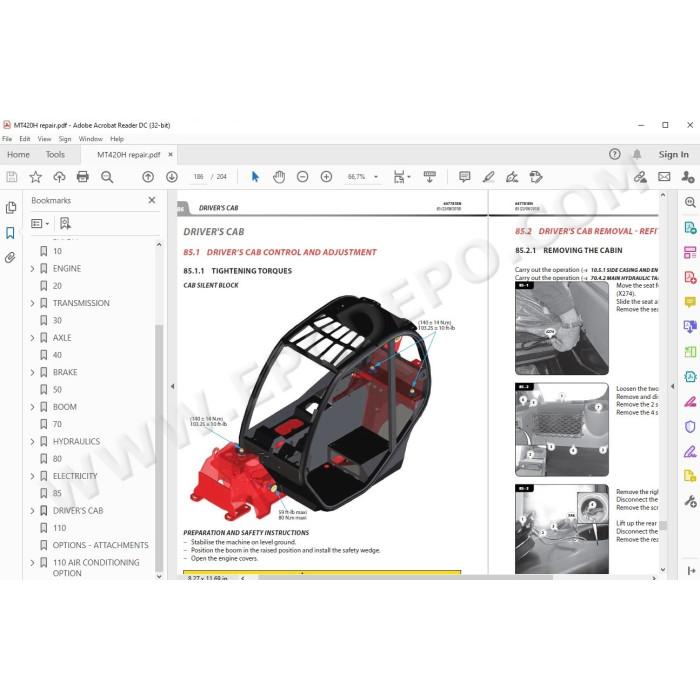Switch to the Tools tab
The height and width of the screenshot is (700, 700).
pyautogui.click(x=55, y=154)
